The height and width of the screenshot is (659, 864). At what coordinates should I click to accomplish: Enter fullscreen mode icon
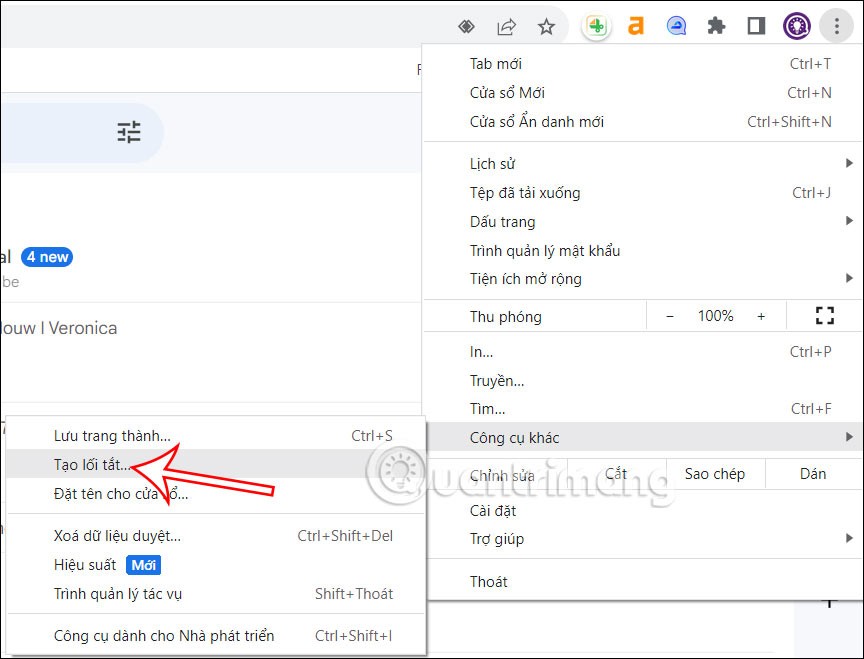(824, 316)
